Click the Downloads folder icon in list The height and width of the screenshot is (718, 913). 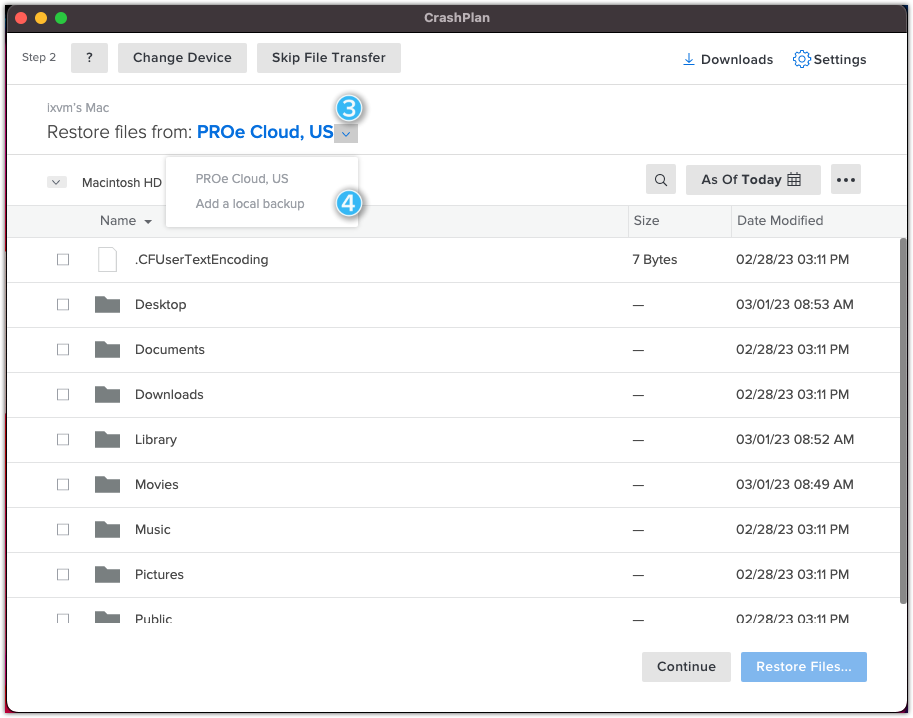click(x=107, y=394)
